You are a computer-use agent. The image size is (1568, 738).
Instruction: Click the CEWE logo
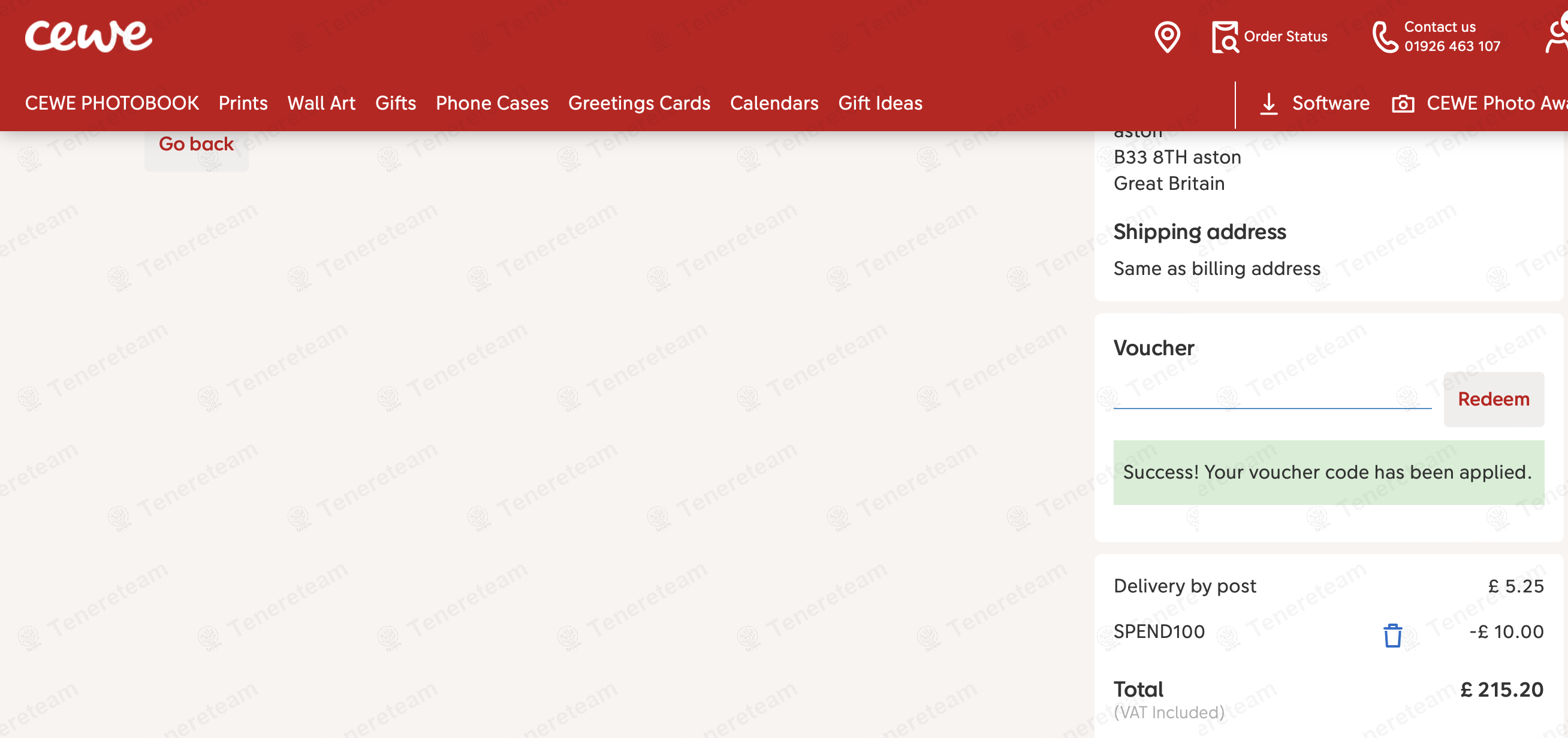[88, 36]
